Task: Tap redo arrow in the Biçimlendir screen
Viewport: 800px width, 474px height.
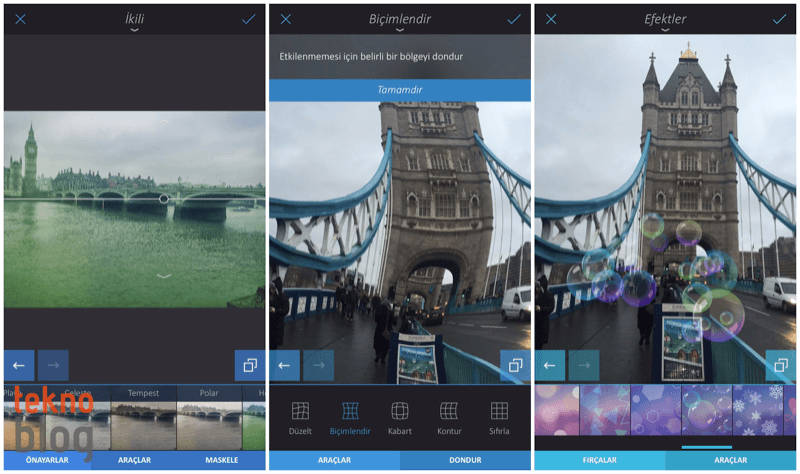Action: point(319,365)
